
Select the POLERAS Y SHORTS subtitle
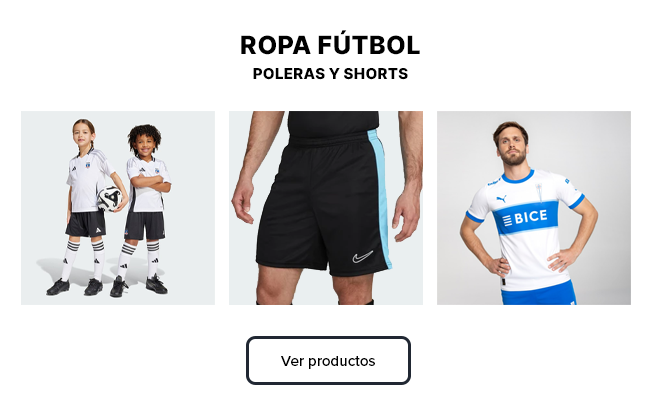(330, 74)
